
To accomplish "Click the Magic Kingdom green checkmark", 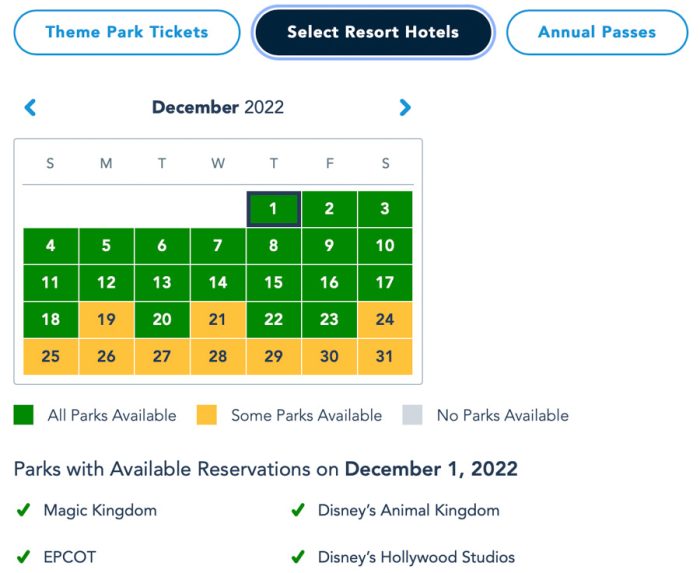I will [x=23, y=511].
